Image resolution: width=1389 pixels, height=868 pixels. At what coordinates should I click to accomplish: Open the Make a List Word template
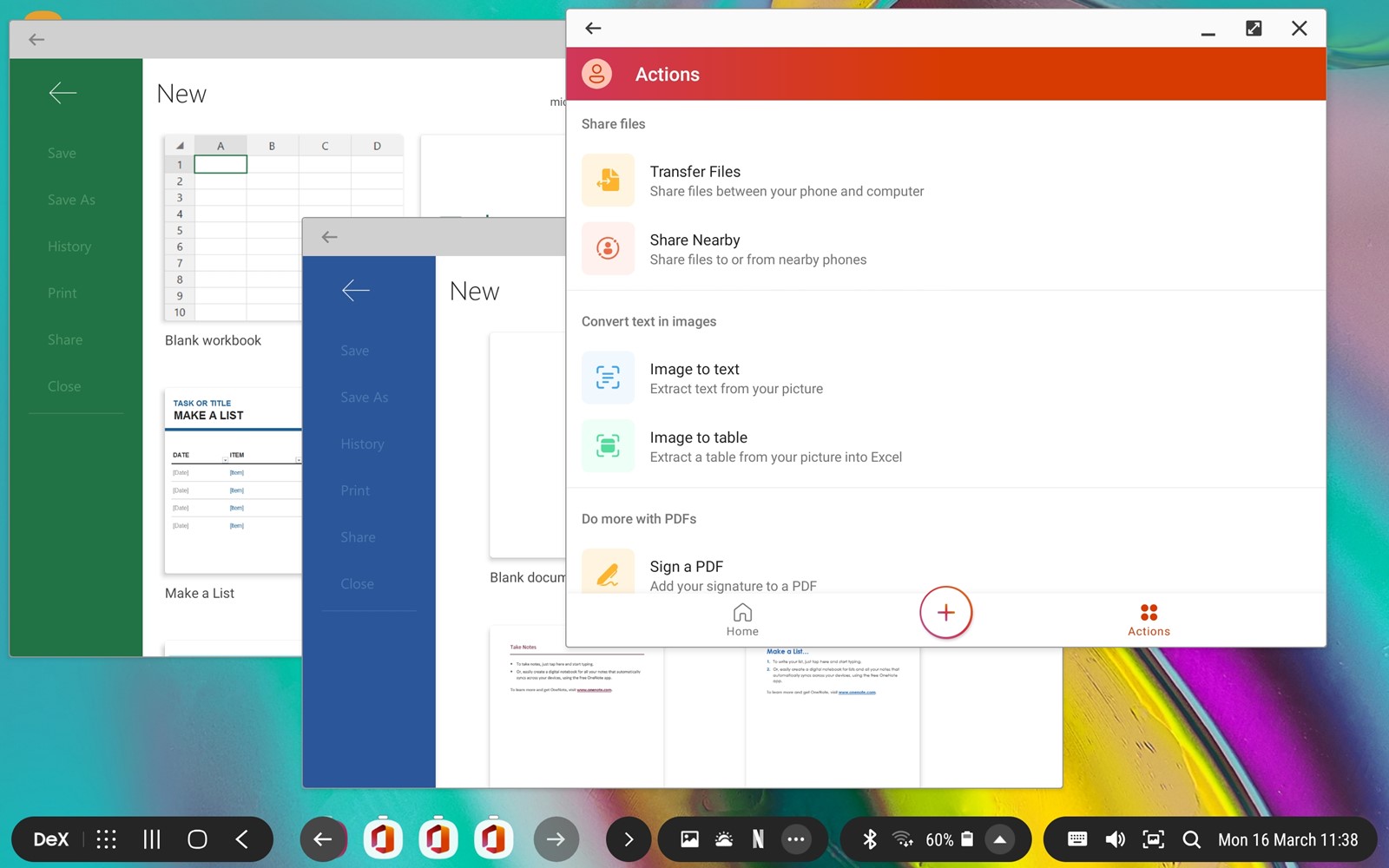pos(833,716)
